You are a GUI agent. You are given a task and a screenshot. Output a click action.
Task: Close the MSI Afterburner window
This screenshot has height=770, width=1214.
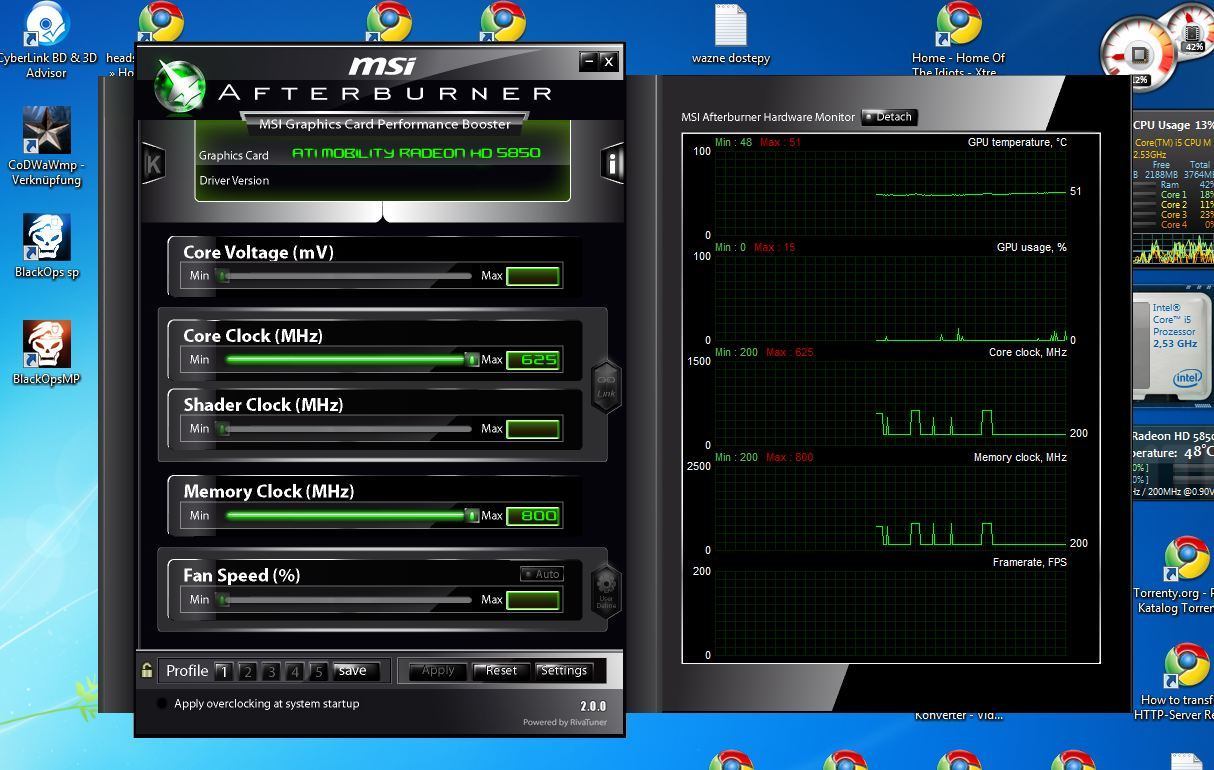(x=608, y=61)
